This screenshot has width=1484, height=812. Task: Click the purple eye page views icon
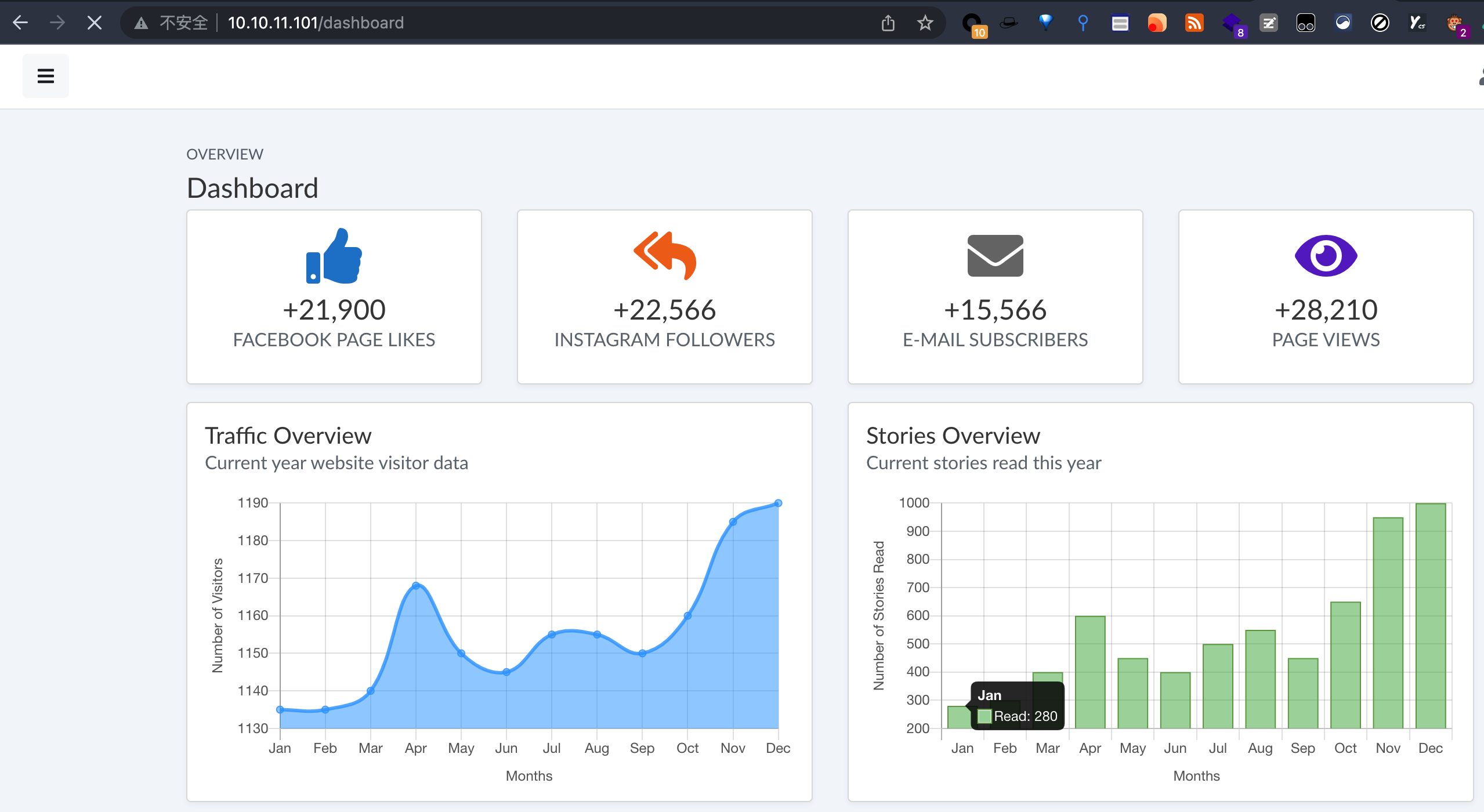1326,256
